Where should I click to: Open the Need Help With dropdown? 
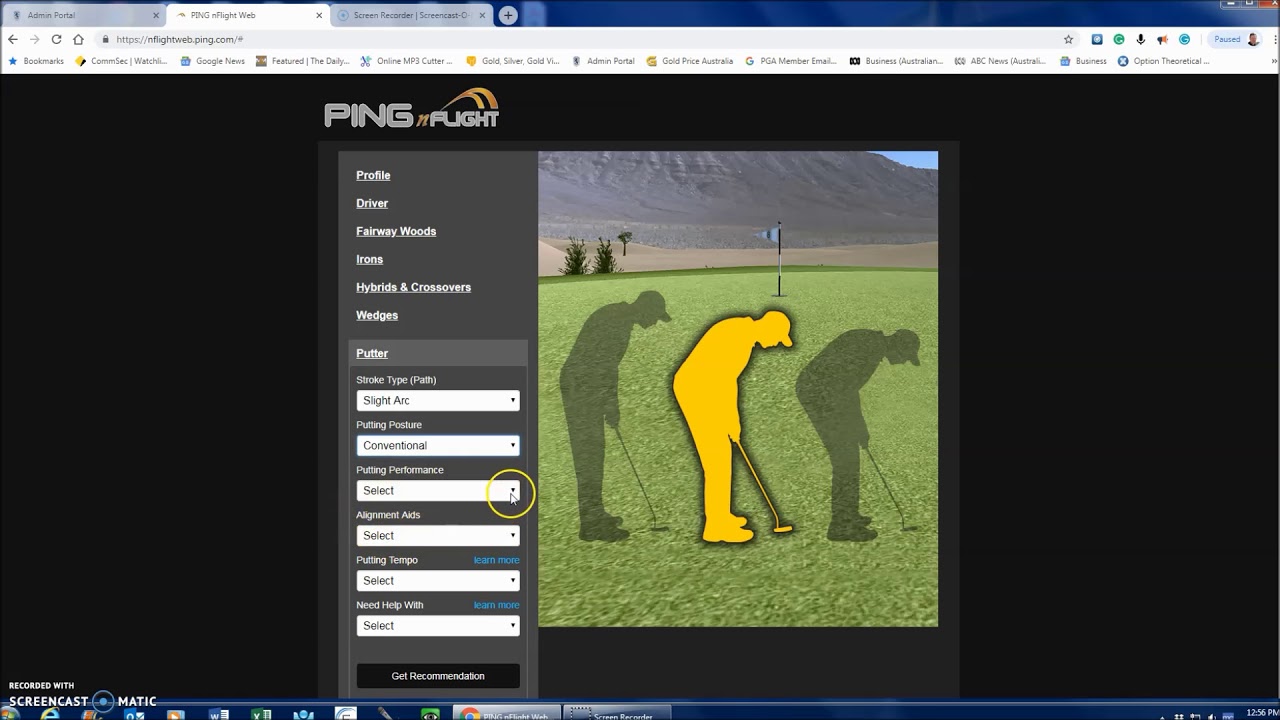point(438,625)
